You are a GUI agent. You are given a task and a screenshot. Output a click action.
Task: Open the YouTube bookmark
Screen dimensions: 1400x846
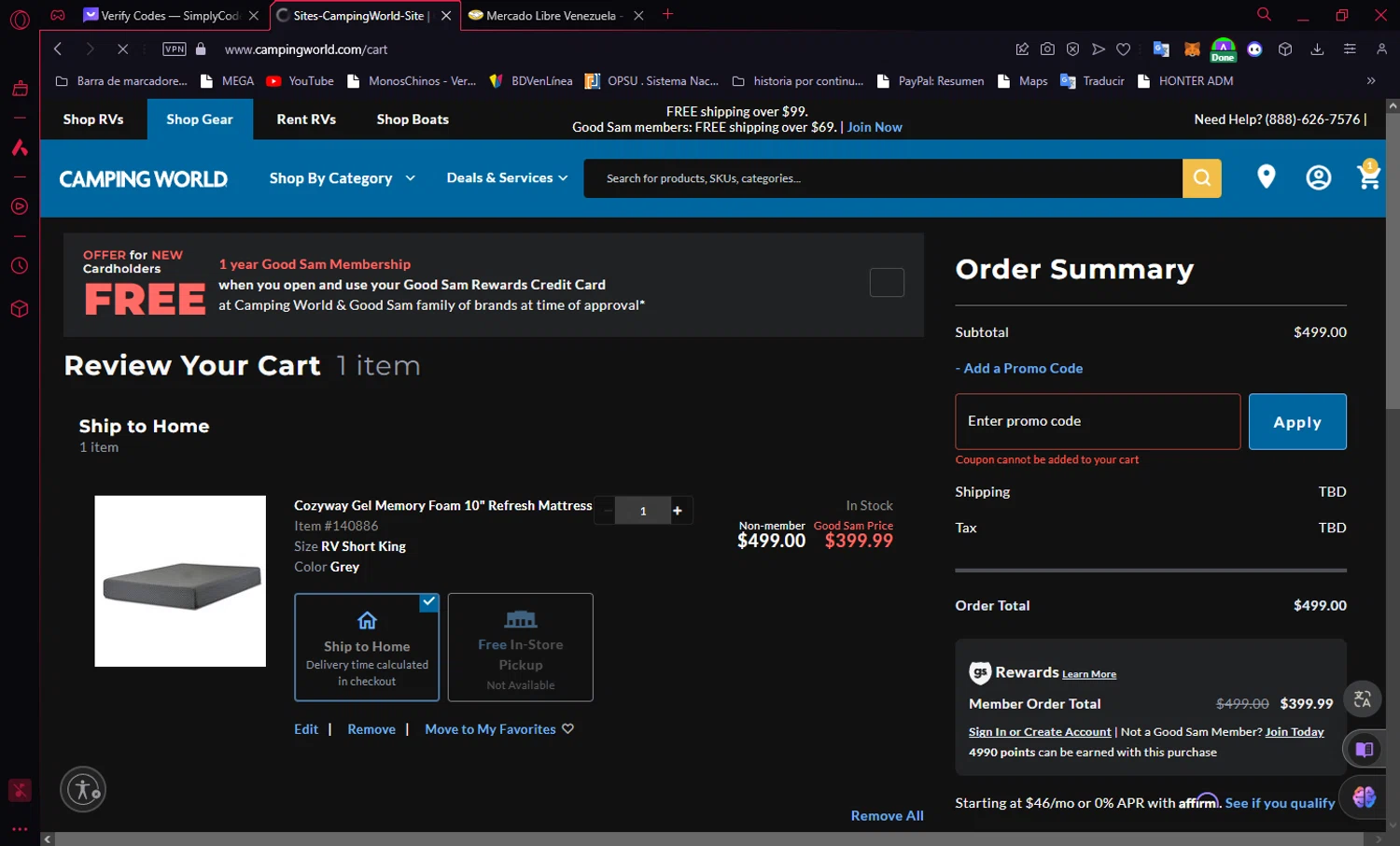tap(301, 81)
